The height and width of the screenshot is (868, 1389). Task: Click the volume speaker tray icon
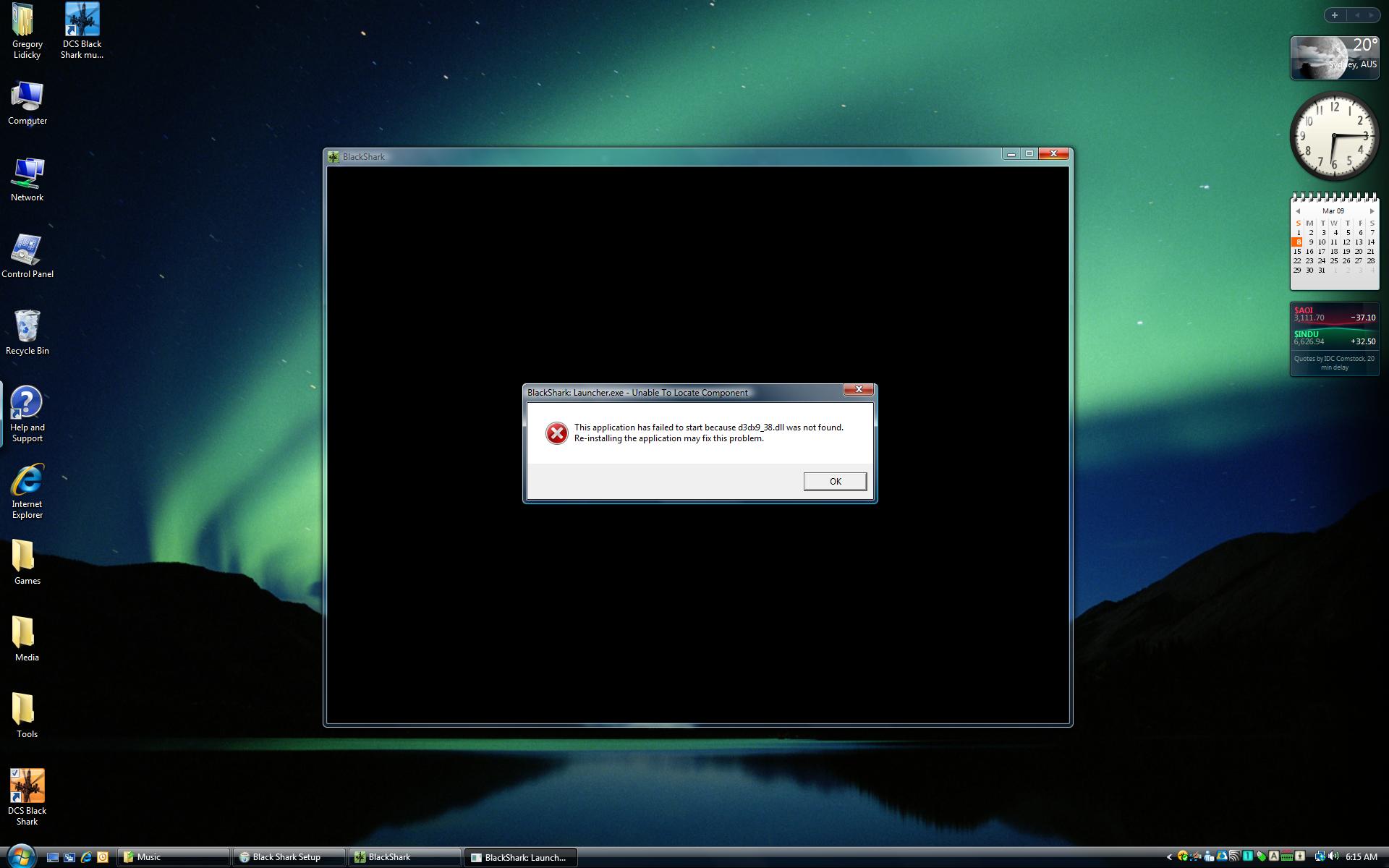[1333, 856]
